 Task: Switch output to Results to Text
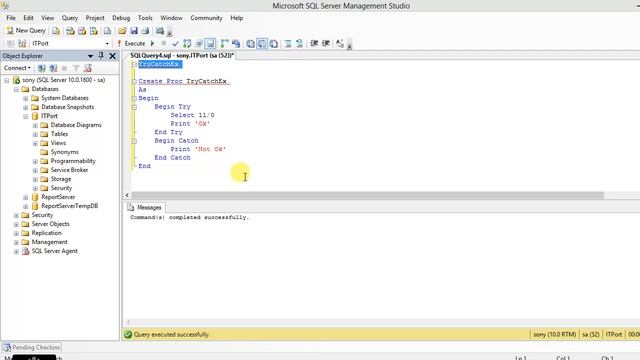click(250, 43)
